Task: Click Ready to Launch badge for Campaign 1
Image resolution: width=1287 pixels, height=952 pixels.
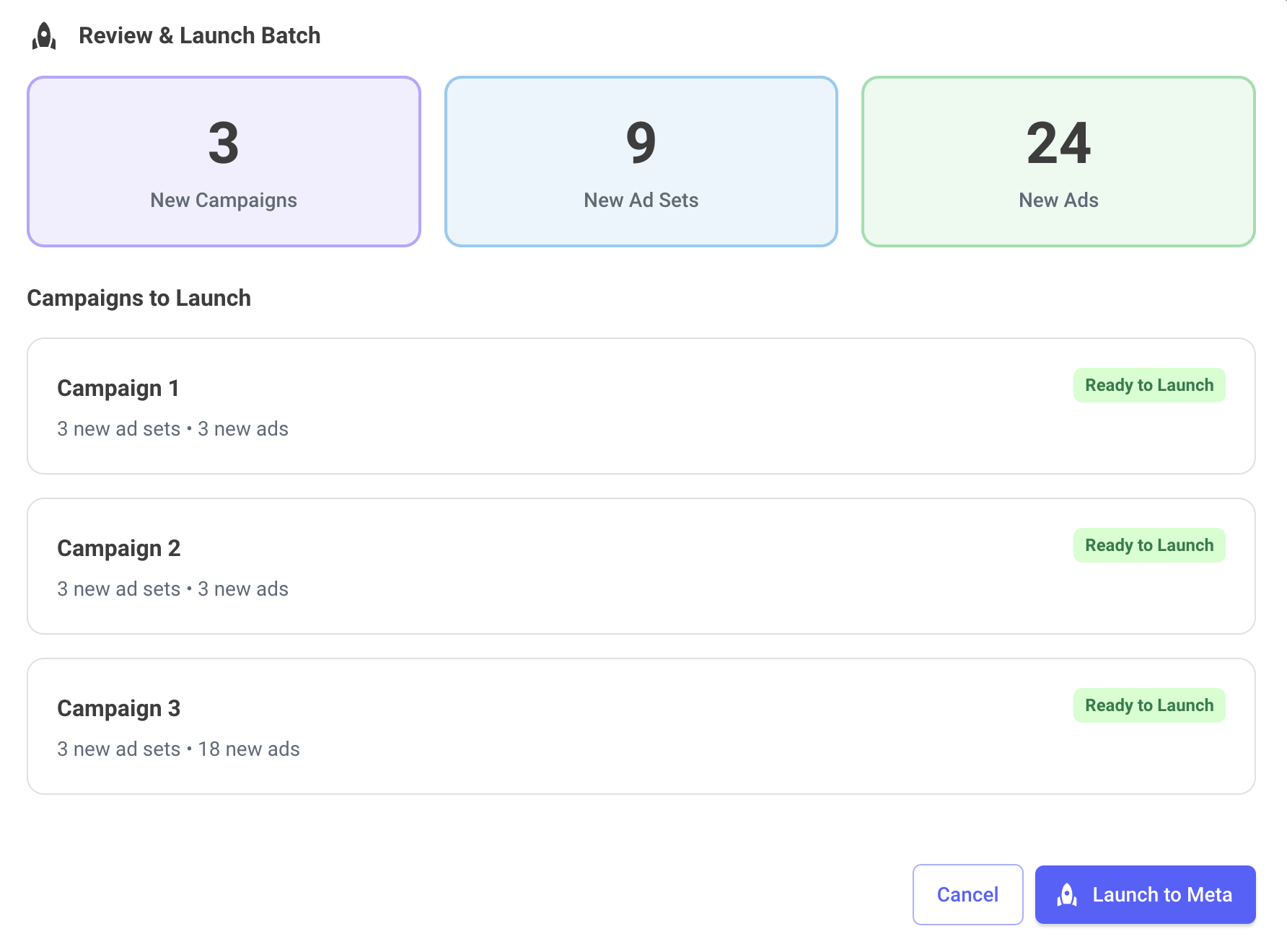Action: tap(1148, 385)
